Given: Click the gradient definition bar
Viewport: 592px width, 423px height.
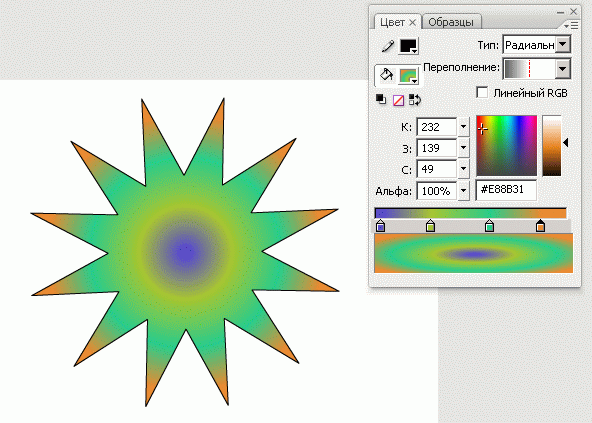Looking at the screenshot, I should pyautogui.click(x=470, y=213).
